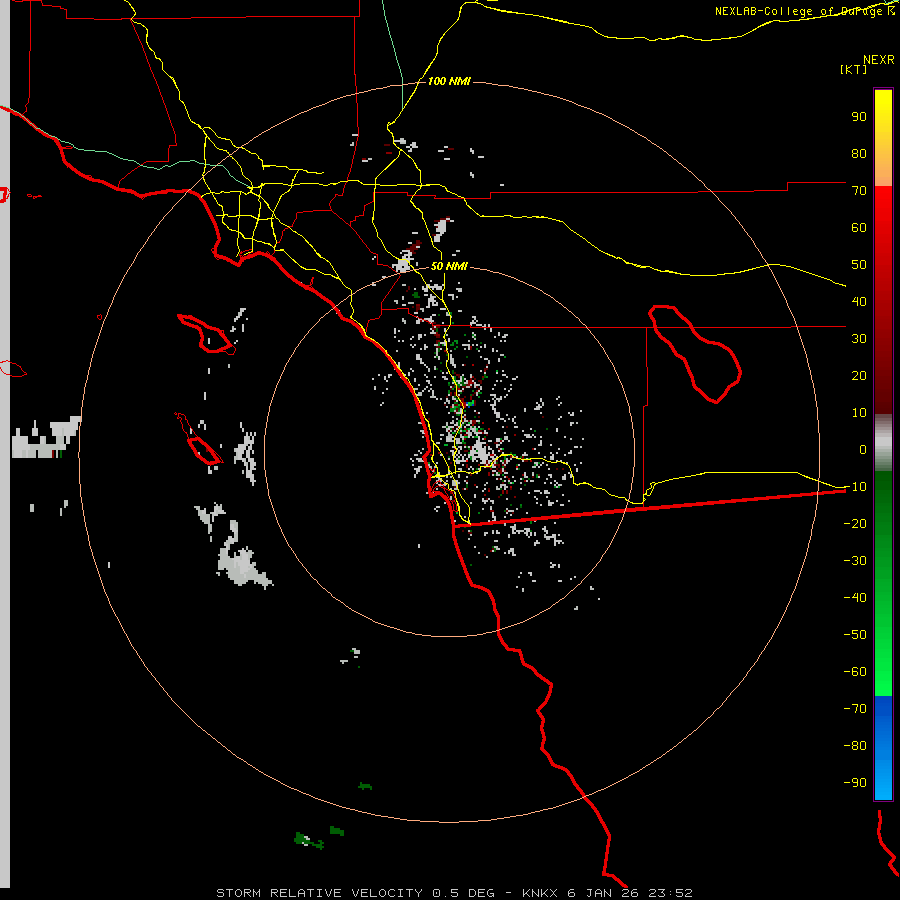Click the 80 value on velocity scale
Viewport: 900px width, 900px height.
click(859, 153)
